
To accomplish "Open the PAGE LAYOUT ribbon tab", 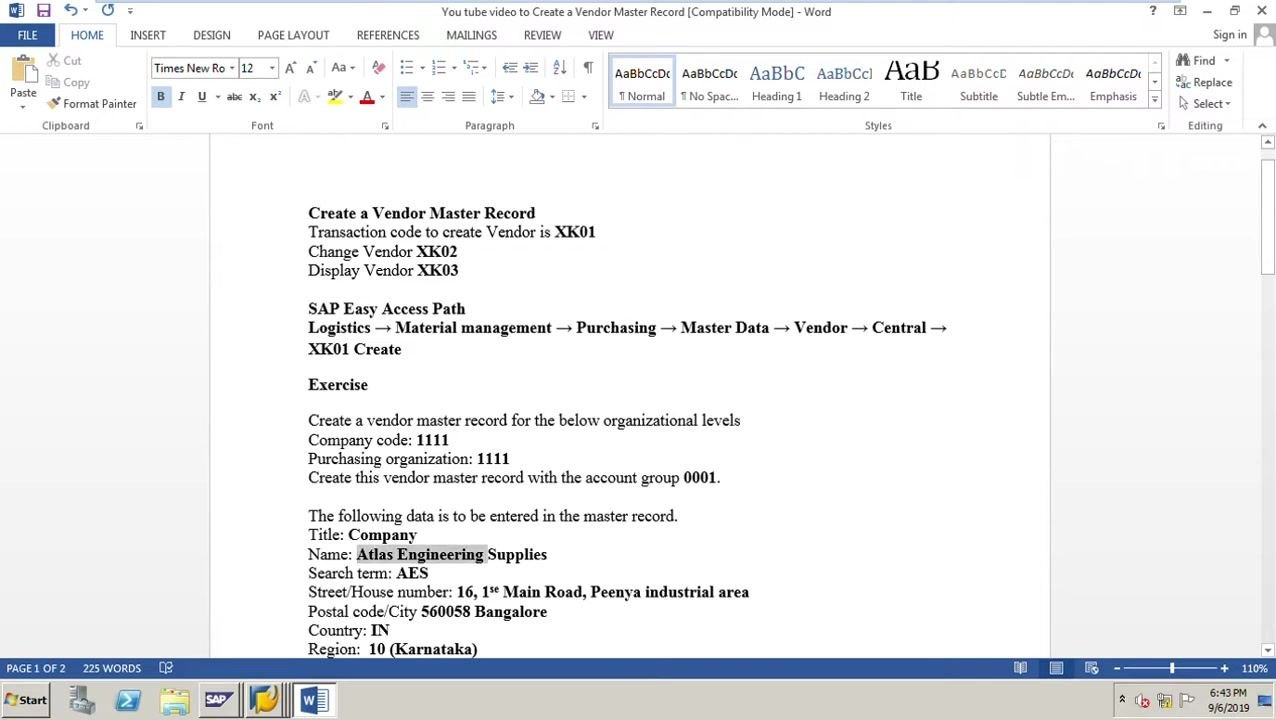I will 293,35.
